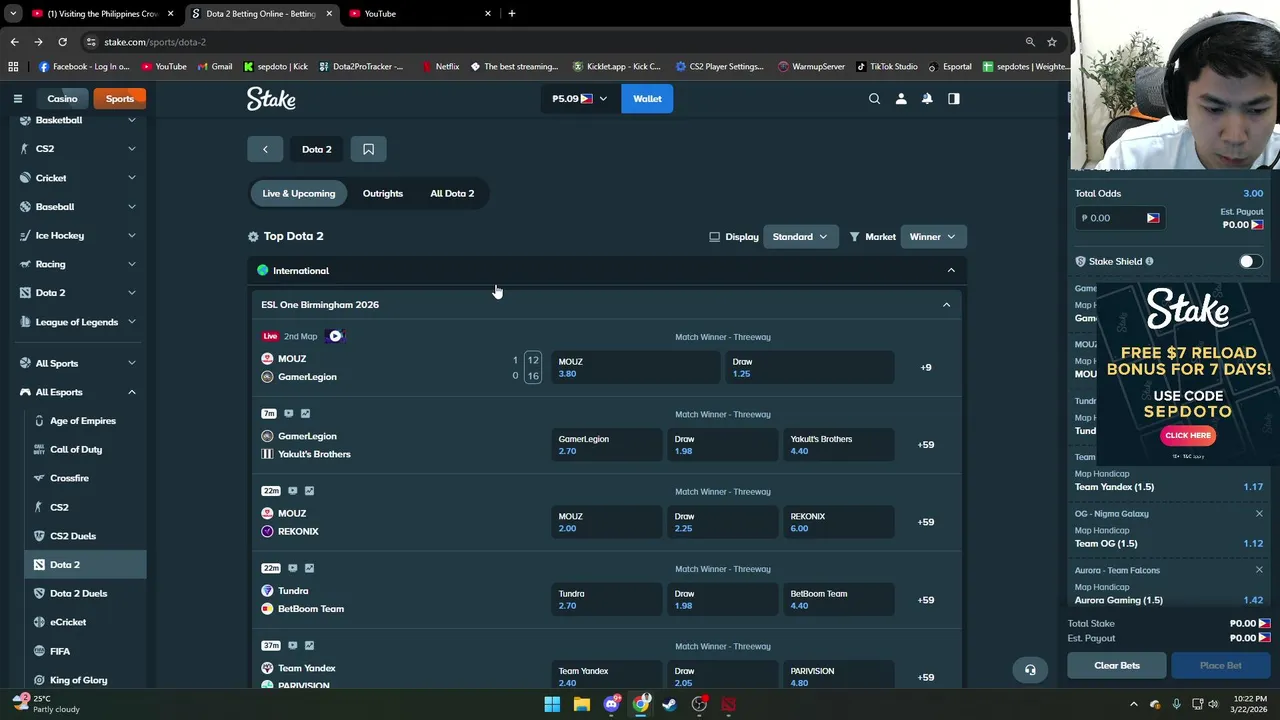Remove Aurora - Team Falcons bet from slip
1280x720 pixels.
coord(1259,570)
